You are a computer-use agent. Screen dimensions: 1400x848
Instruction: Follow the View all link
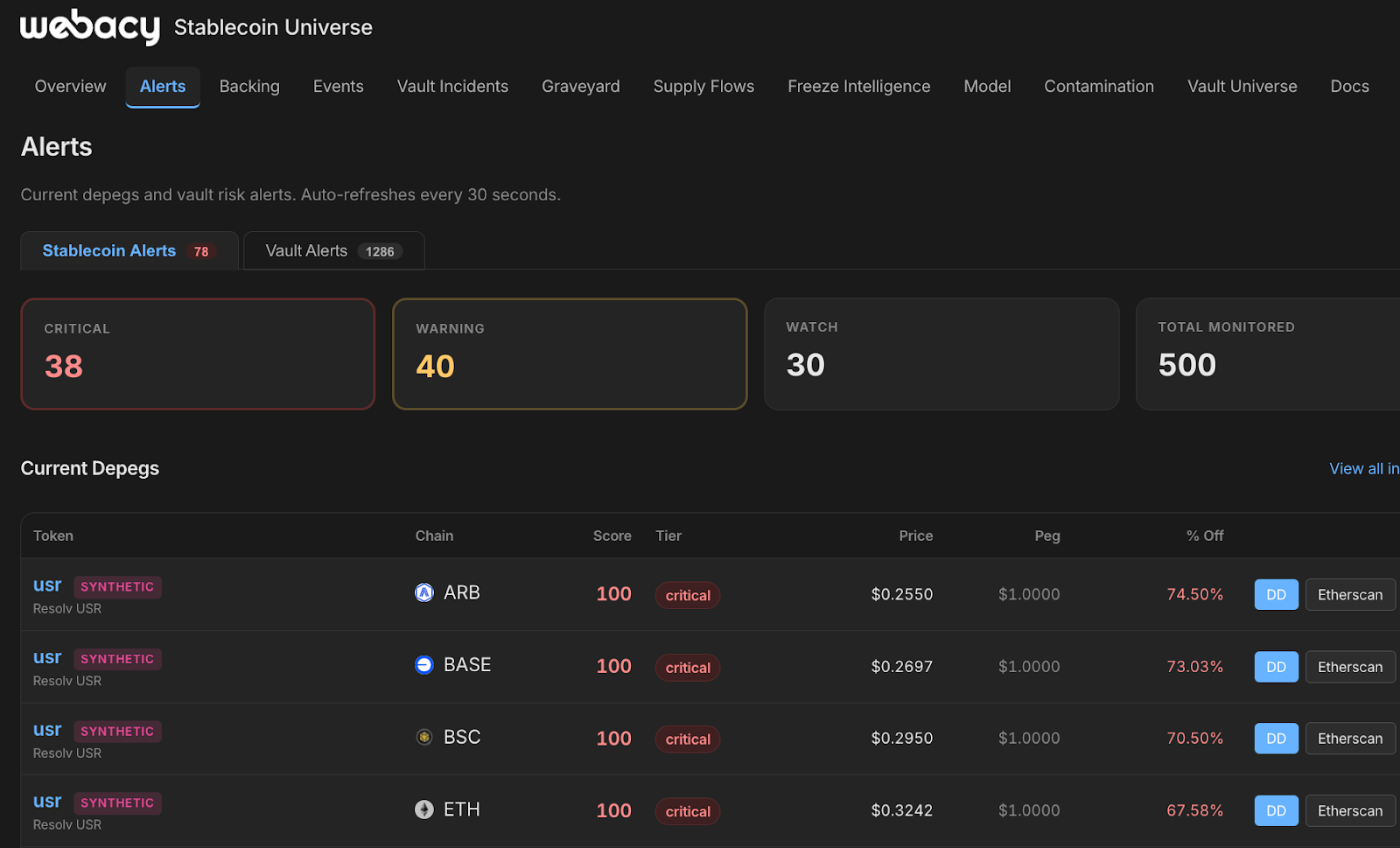(x=1364, y=469)
